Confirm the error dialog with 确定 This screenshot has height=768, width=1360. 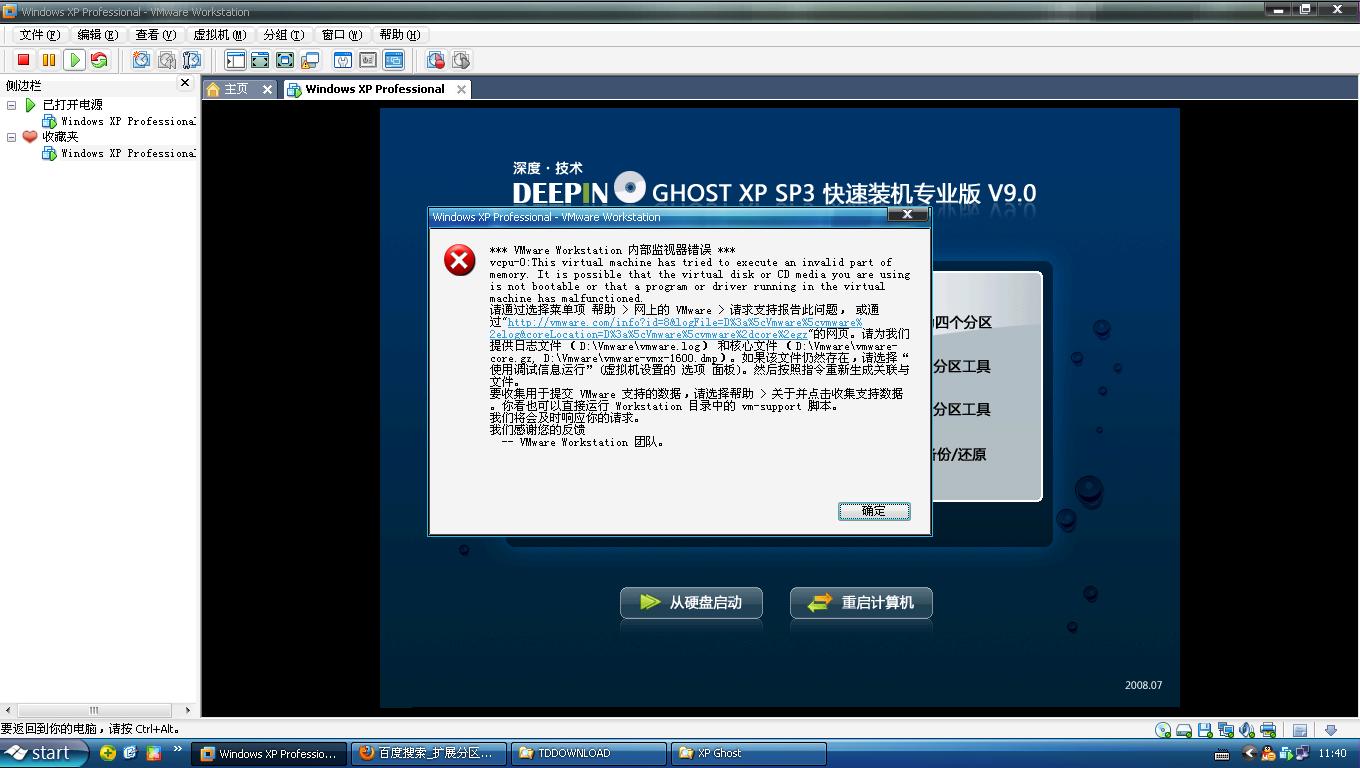click(x=873, y=511)
